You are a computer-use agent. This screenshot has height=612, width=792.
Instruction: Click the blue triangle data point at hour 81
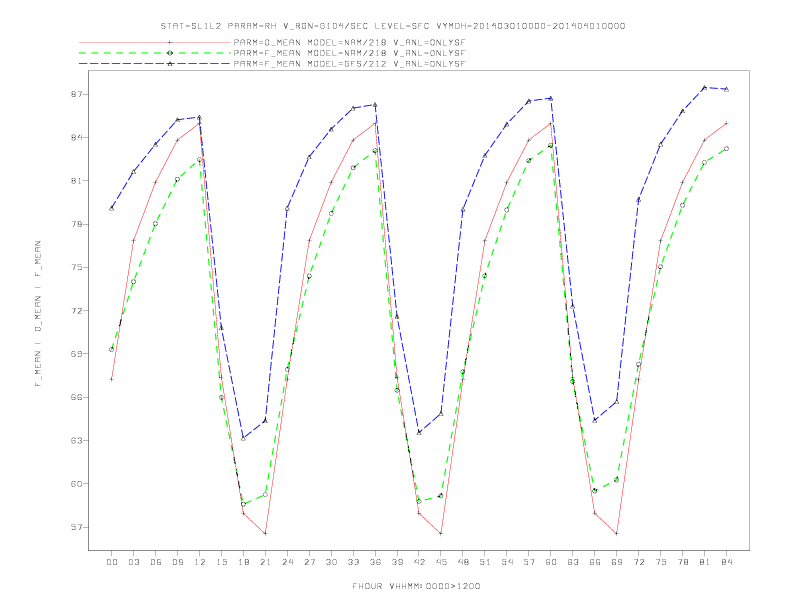pyautogui.click(x=705, y=87)
